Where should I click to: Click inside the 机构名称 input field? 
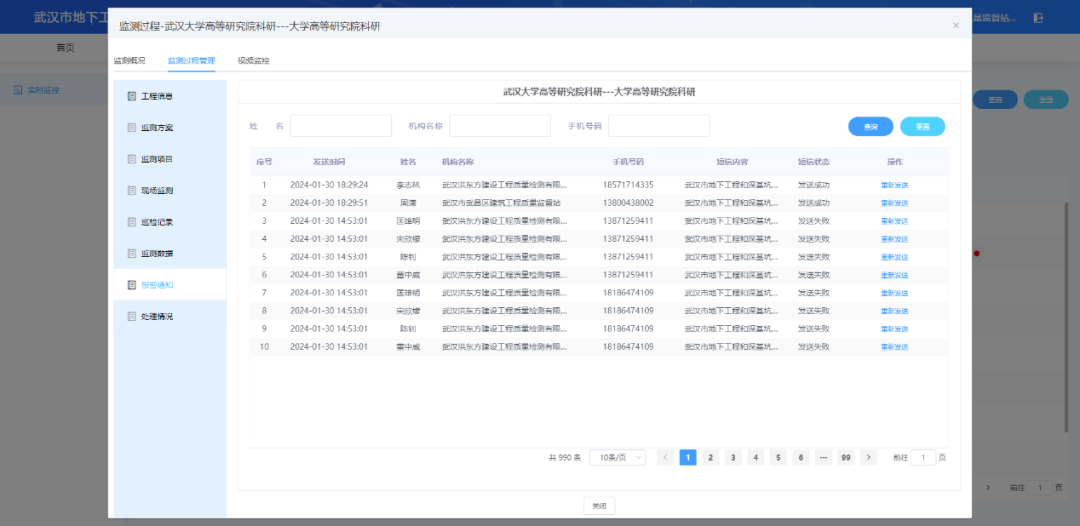(500, 126)
